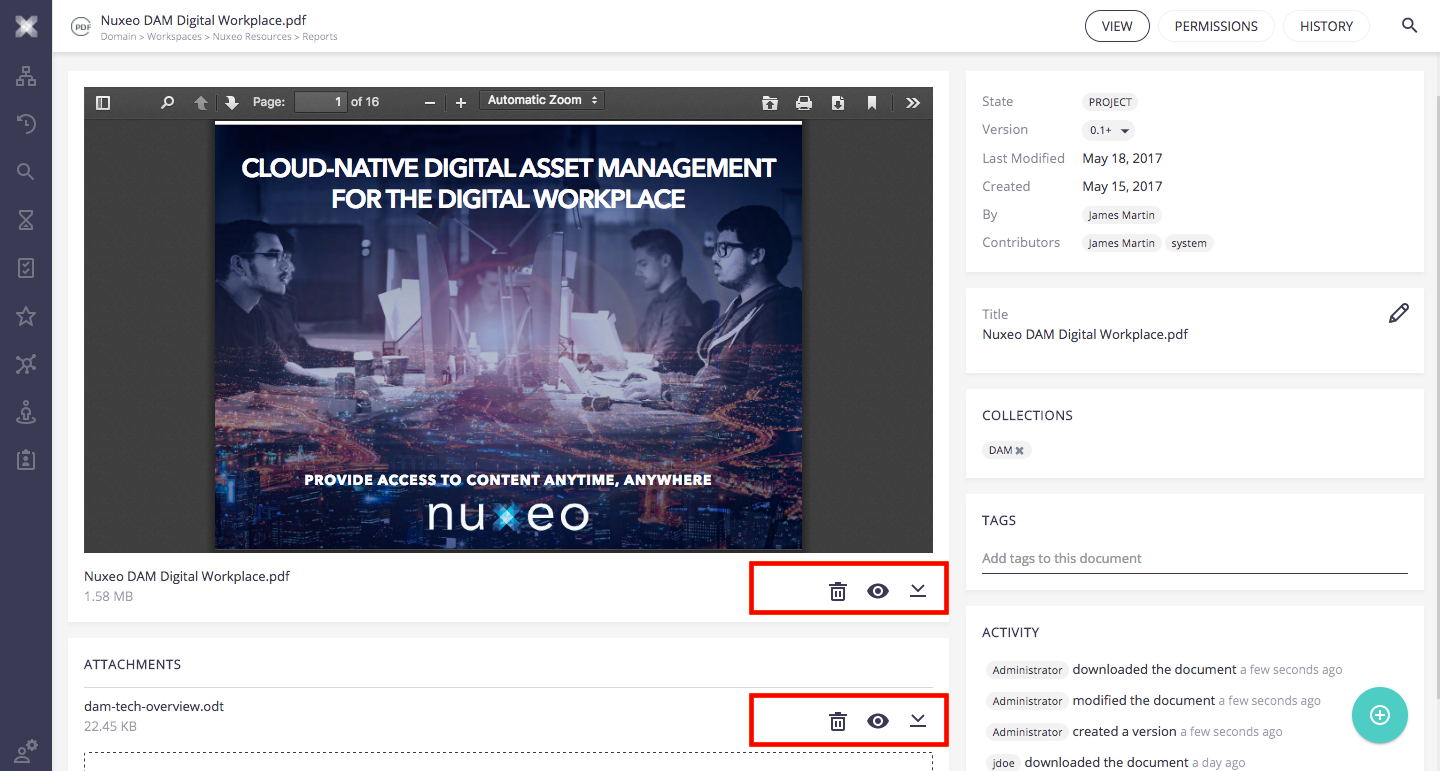Open the clipboard icon in sidebar
The image size is (1440, 771).
(26, 460)
